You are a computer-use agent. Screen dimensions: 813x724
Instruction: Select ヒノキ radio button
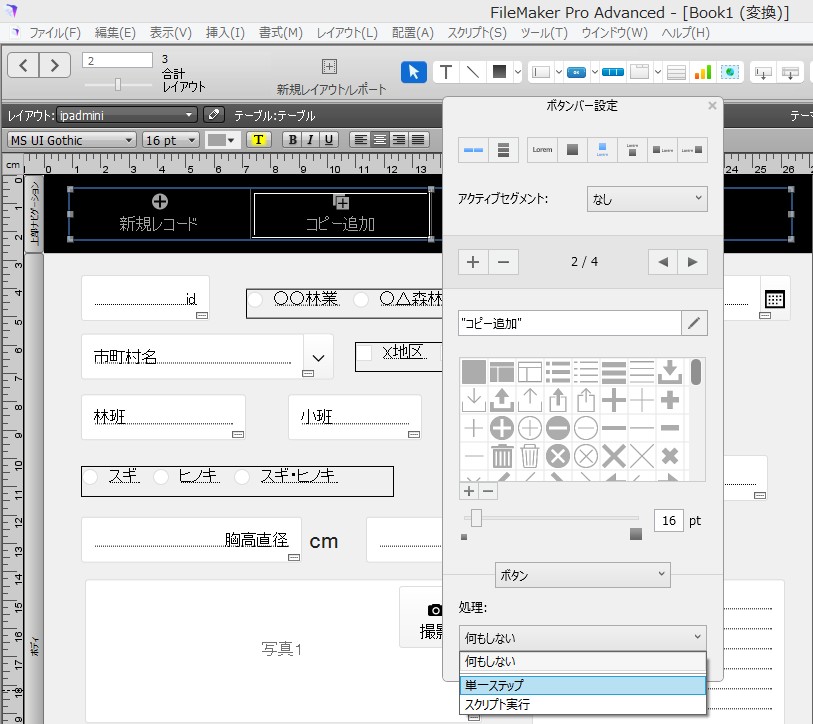tap(161, 477)
